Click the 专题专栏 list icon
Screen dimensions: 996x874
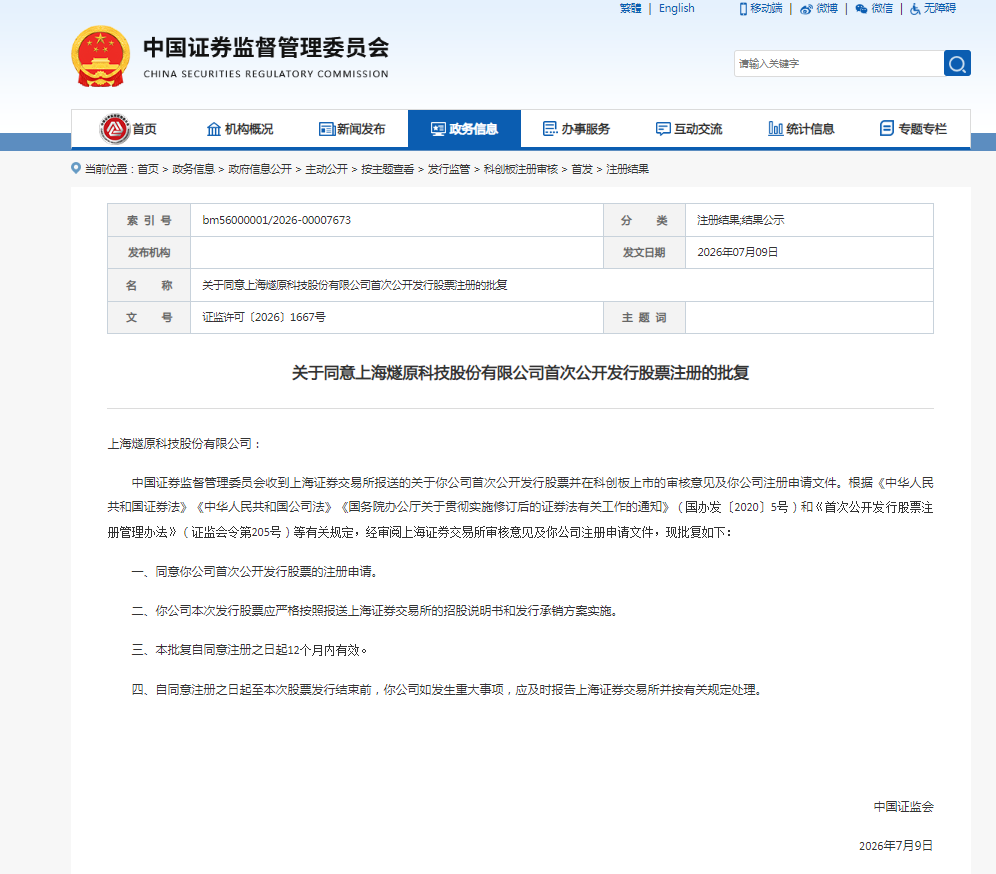pyautogui.click(x=887, y=129)
